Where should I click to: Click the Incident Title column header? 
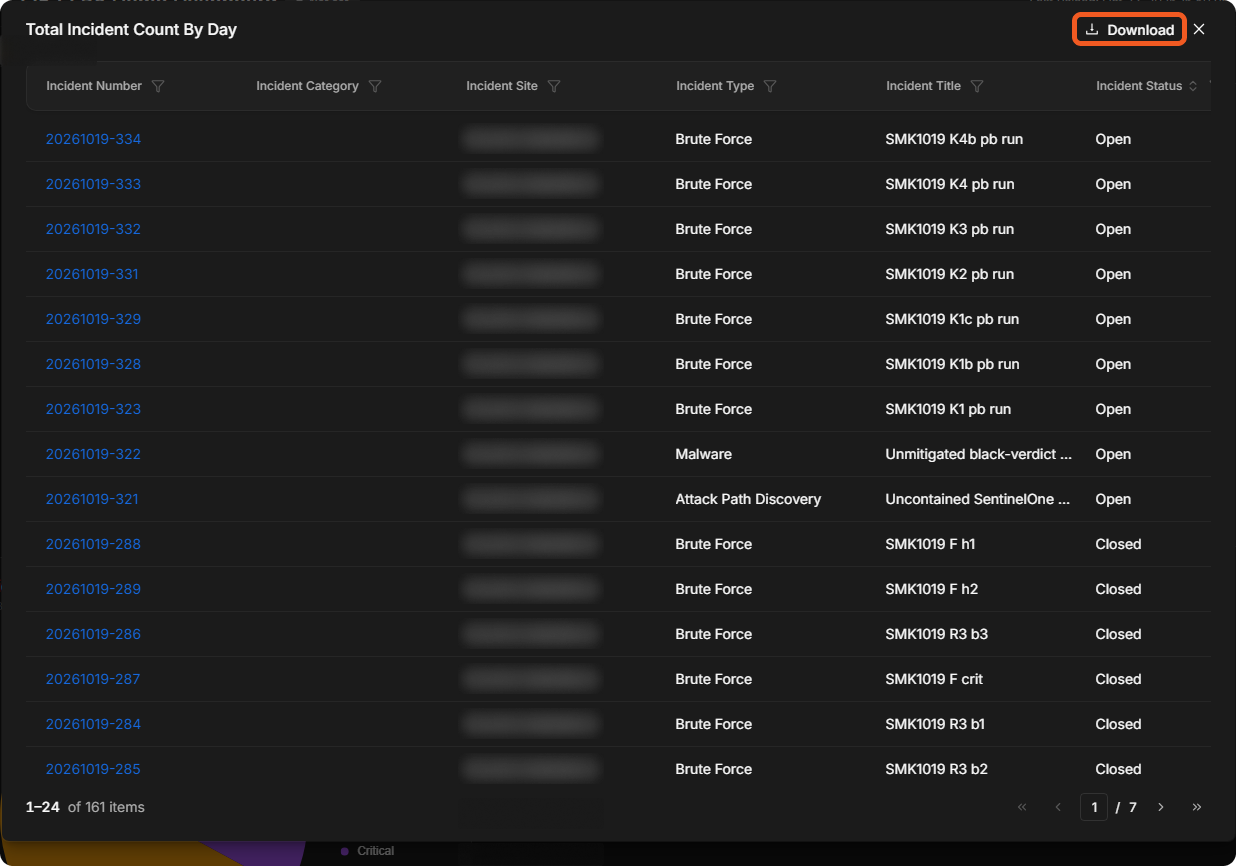click(923, 86)
